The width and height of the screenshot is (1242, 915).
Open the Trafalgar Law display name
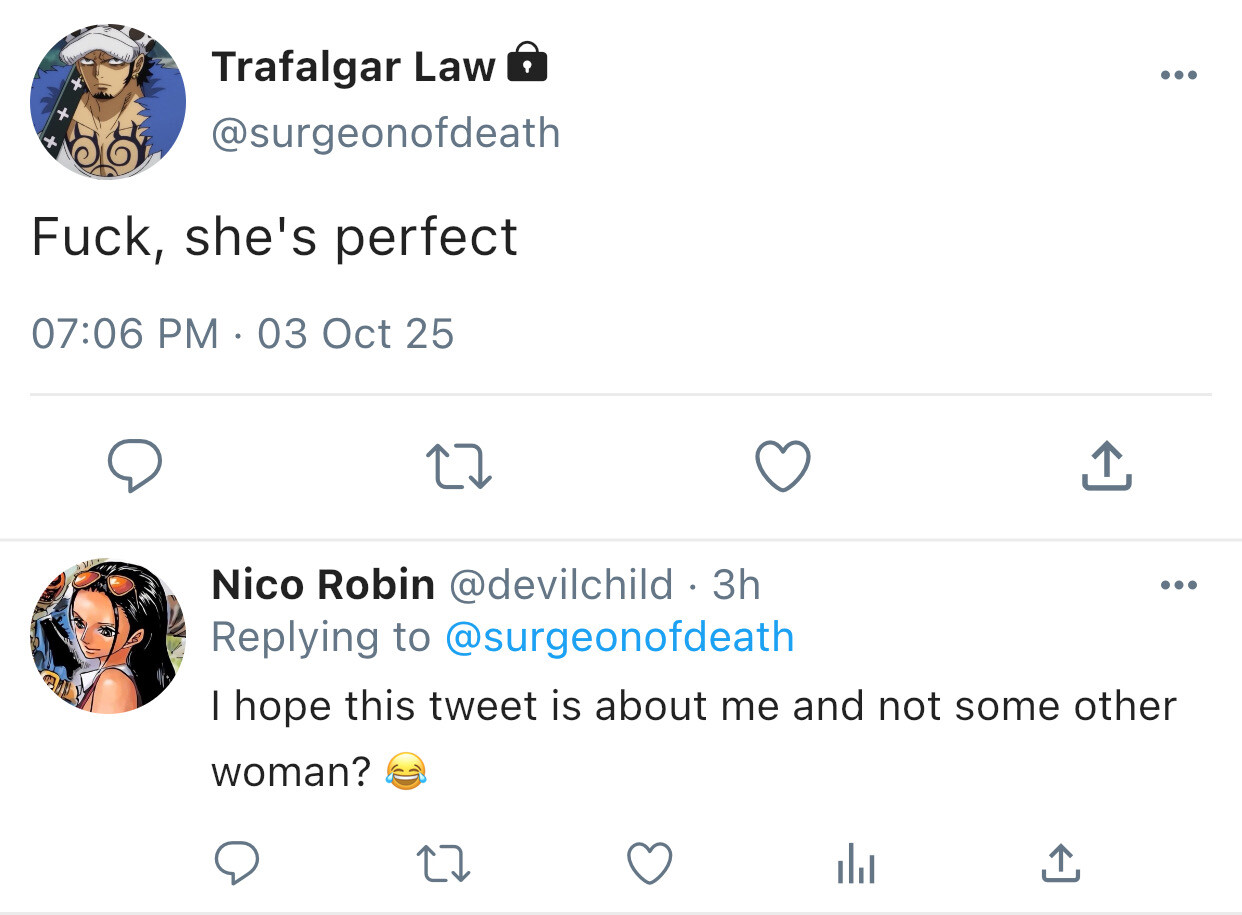353,67
